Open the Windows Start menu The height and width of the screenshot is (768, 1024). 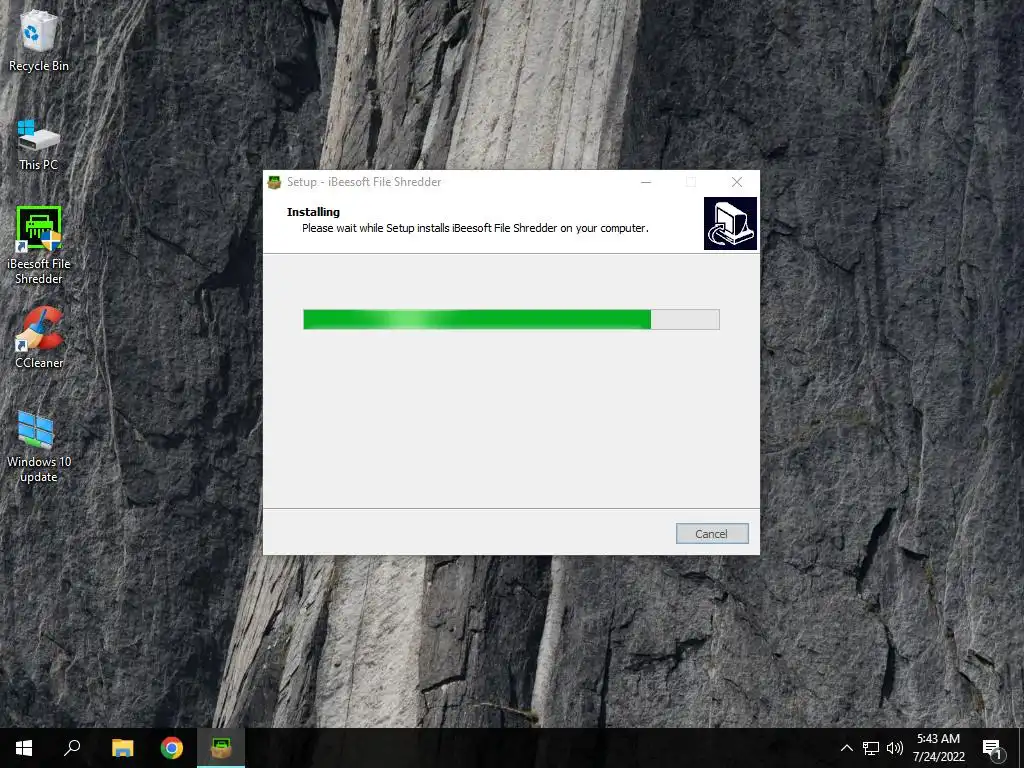pos(24,748)
